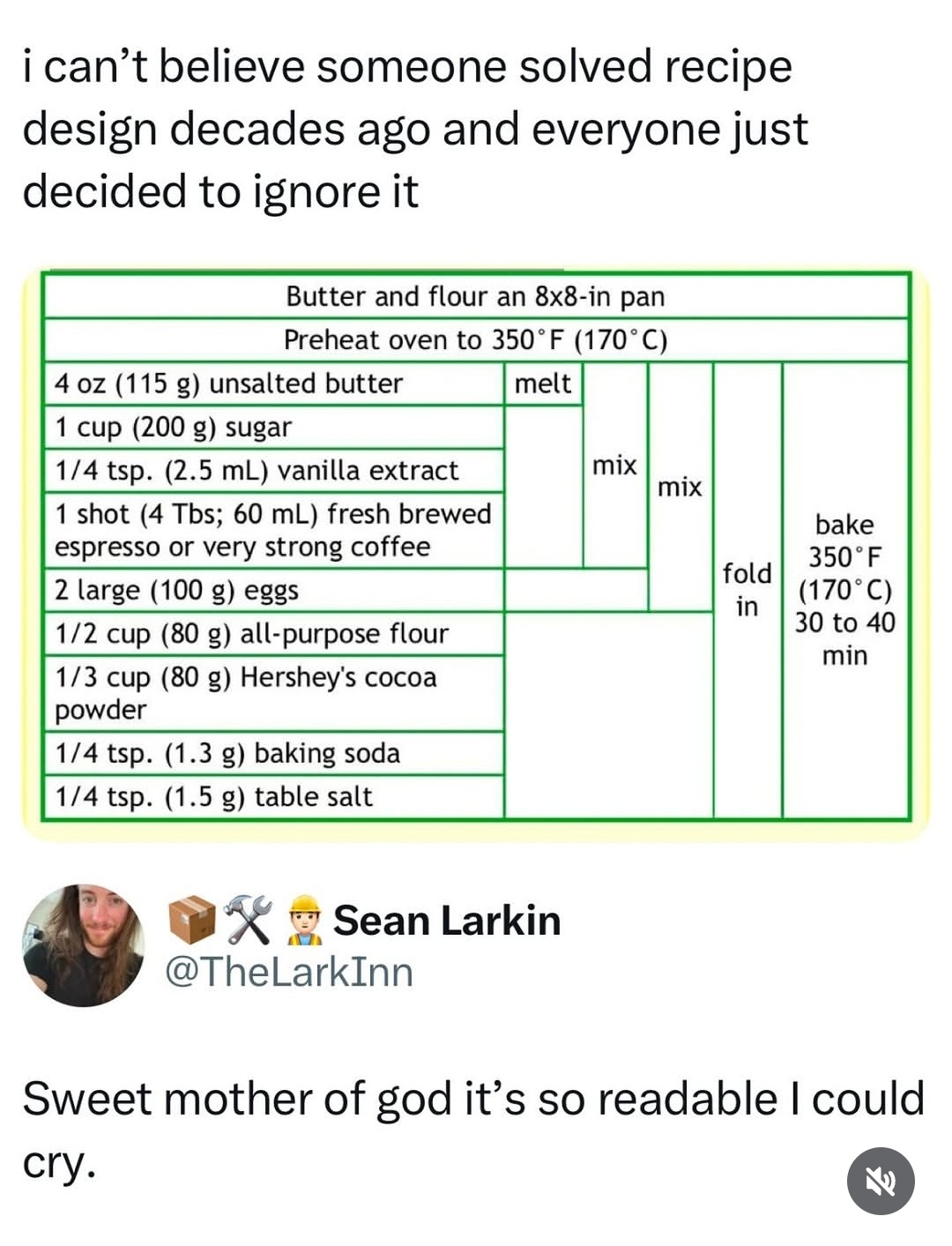Select the Hershey's cocoa powder row
Viewport: 952px width, 1246px height.
pos(273,693)
